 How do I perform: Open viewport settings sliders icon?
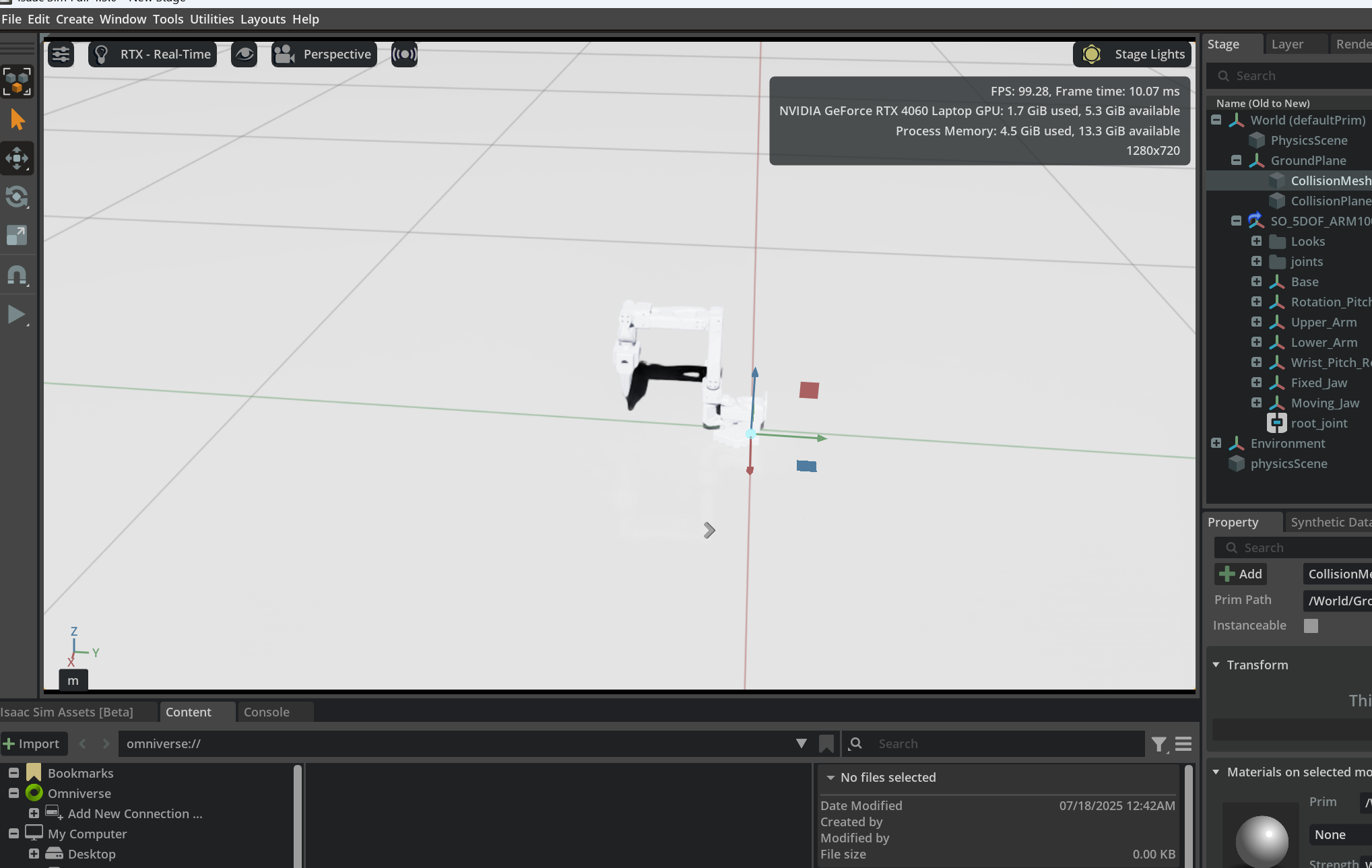[x=61, y=54]
